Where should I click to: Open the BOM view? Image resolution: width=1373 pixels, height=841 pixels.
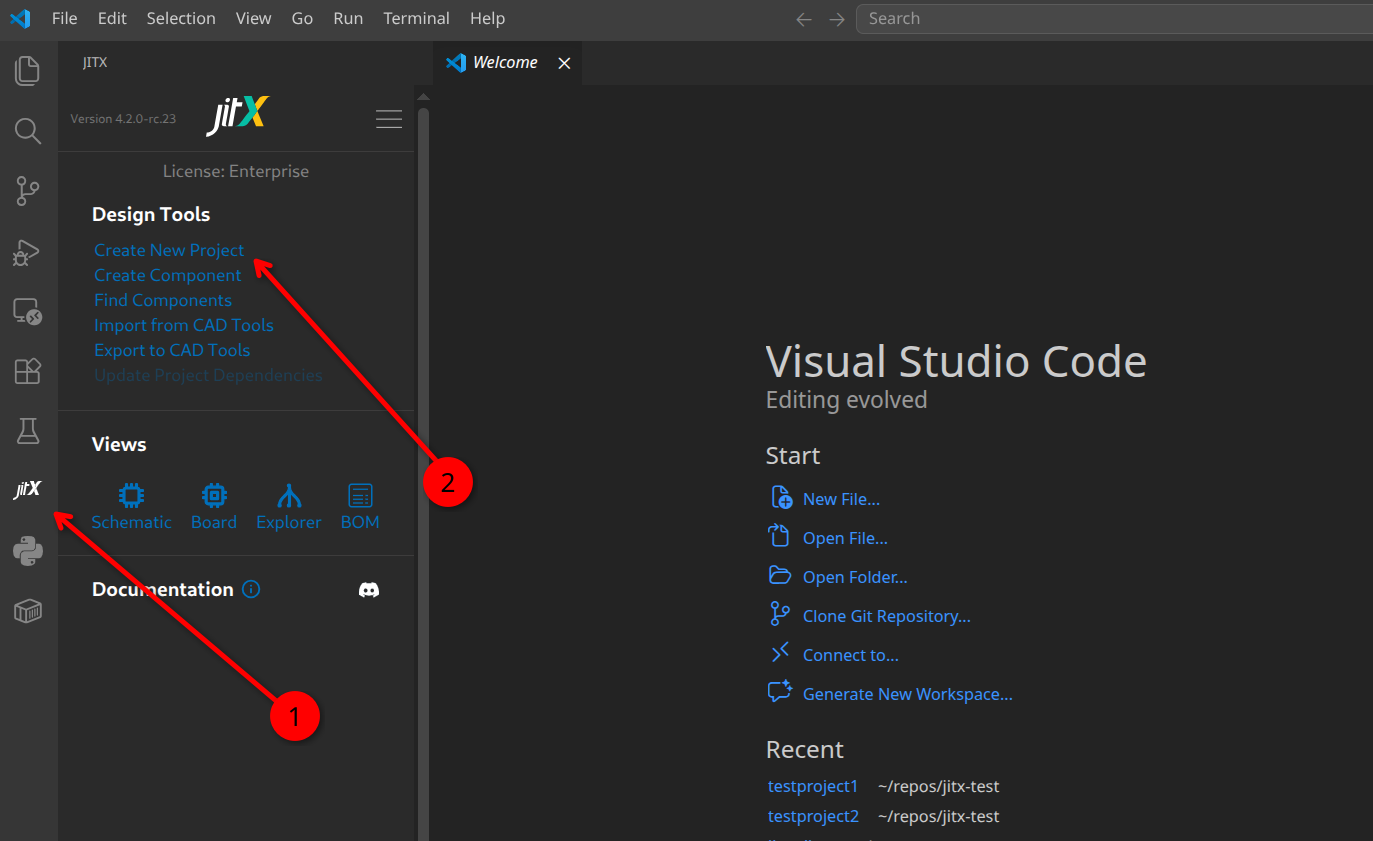(360, 506)
